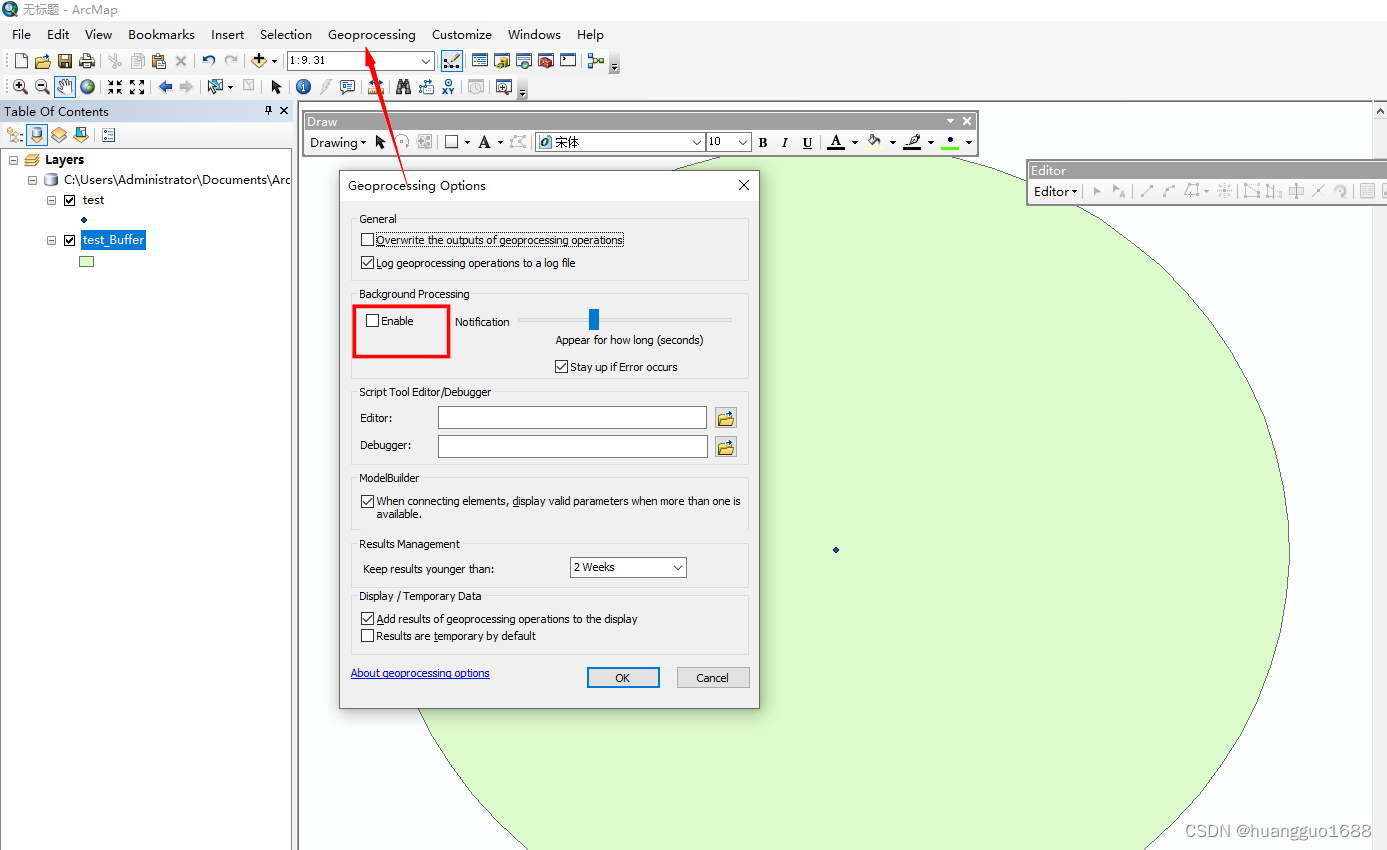Adjust the Notification duration slider
Screen dimensions: 1387x850
tap(594, 319)
